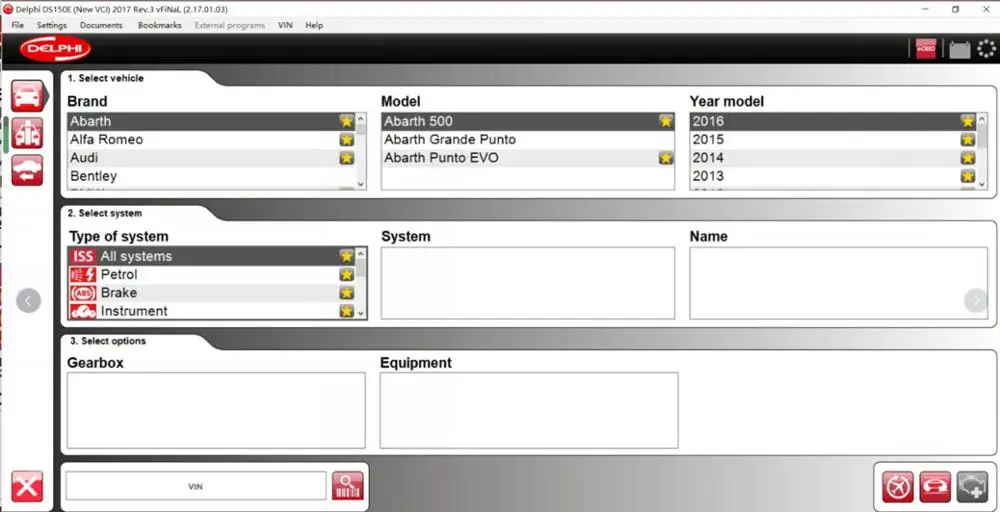Open the Settings menu
This screenshot has width=1000, height=512.
[x=52, y=26]
